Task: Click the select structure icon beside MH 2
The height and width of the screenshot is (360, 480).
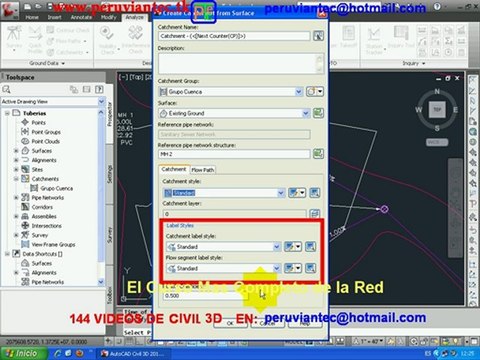Action: (x=318, y=154)
